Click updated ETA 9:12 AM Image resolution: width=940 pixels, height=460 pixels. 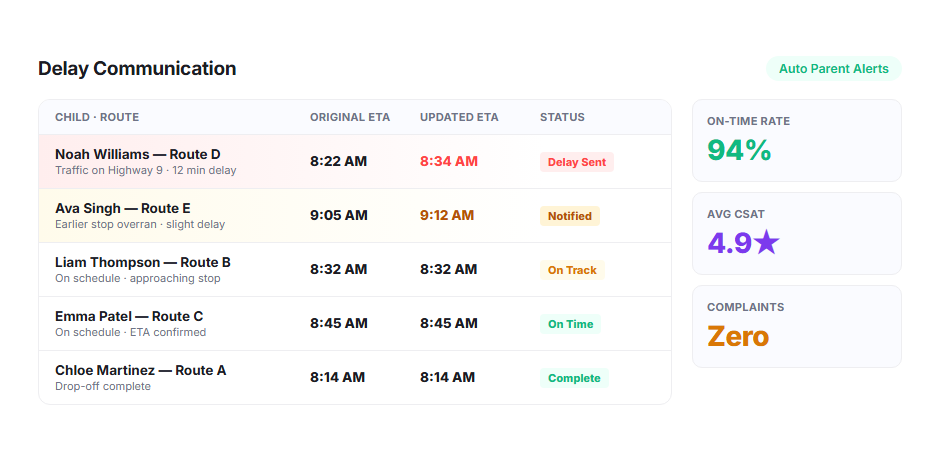coord(447,215)
